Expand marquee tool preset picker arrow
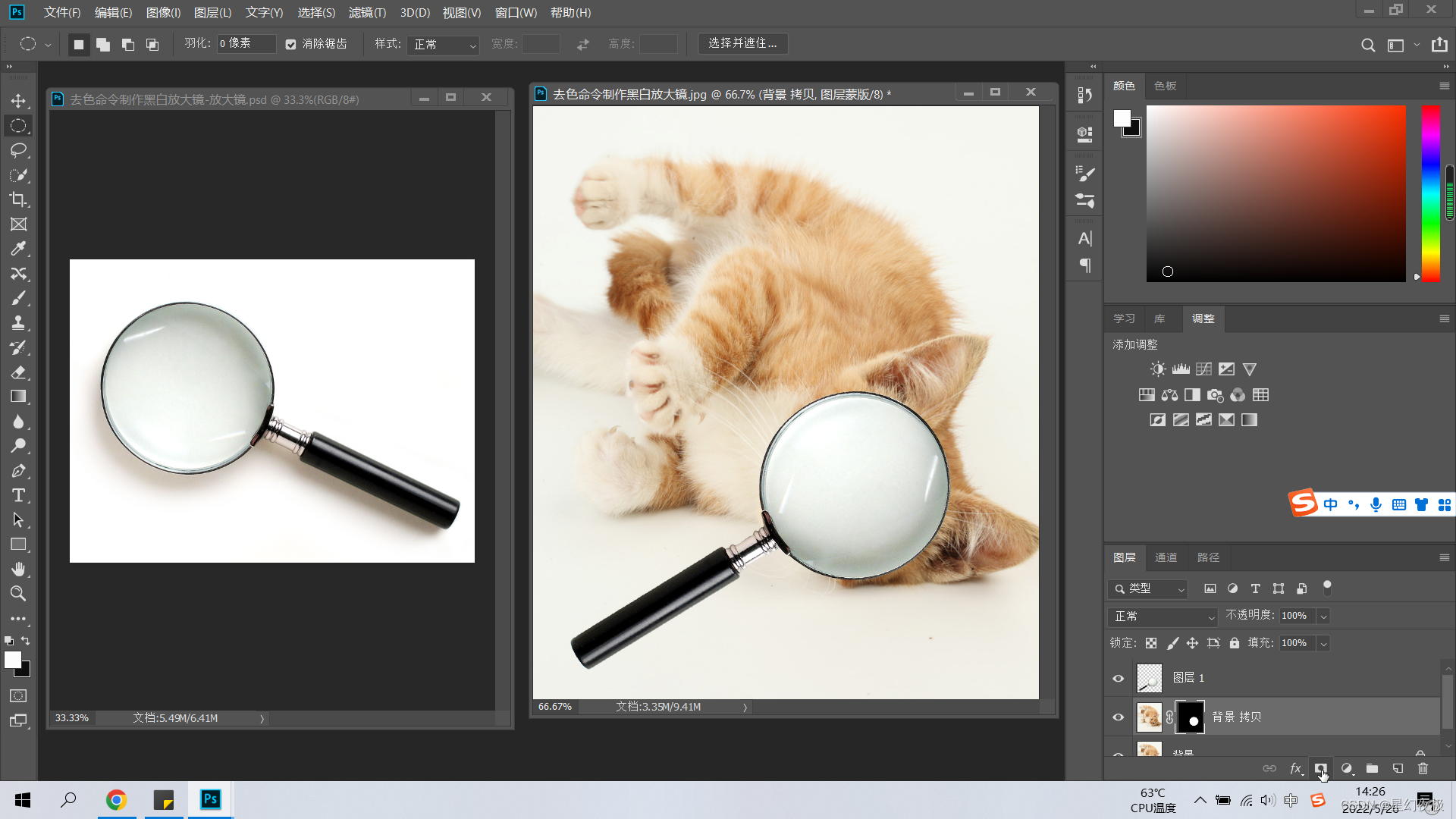 (x=48, y=45)
